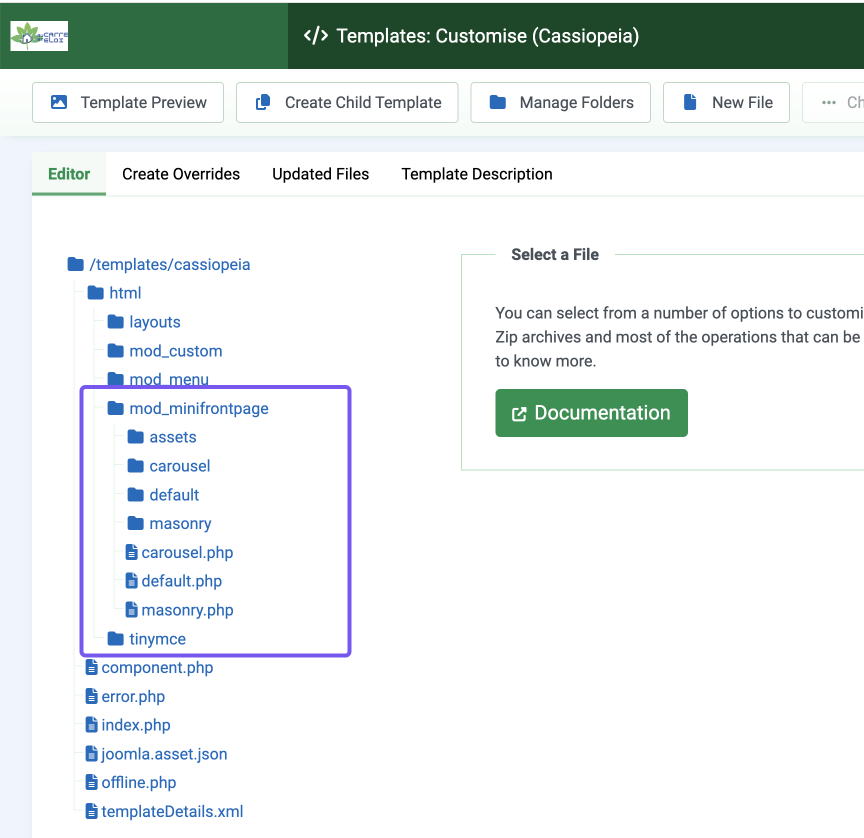Image resolution: width=864 pixels, height=838 pixels.
Task: Click the site logo in header
Action: [x=39, y=36]
